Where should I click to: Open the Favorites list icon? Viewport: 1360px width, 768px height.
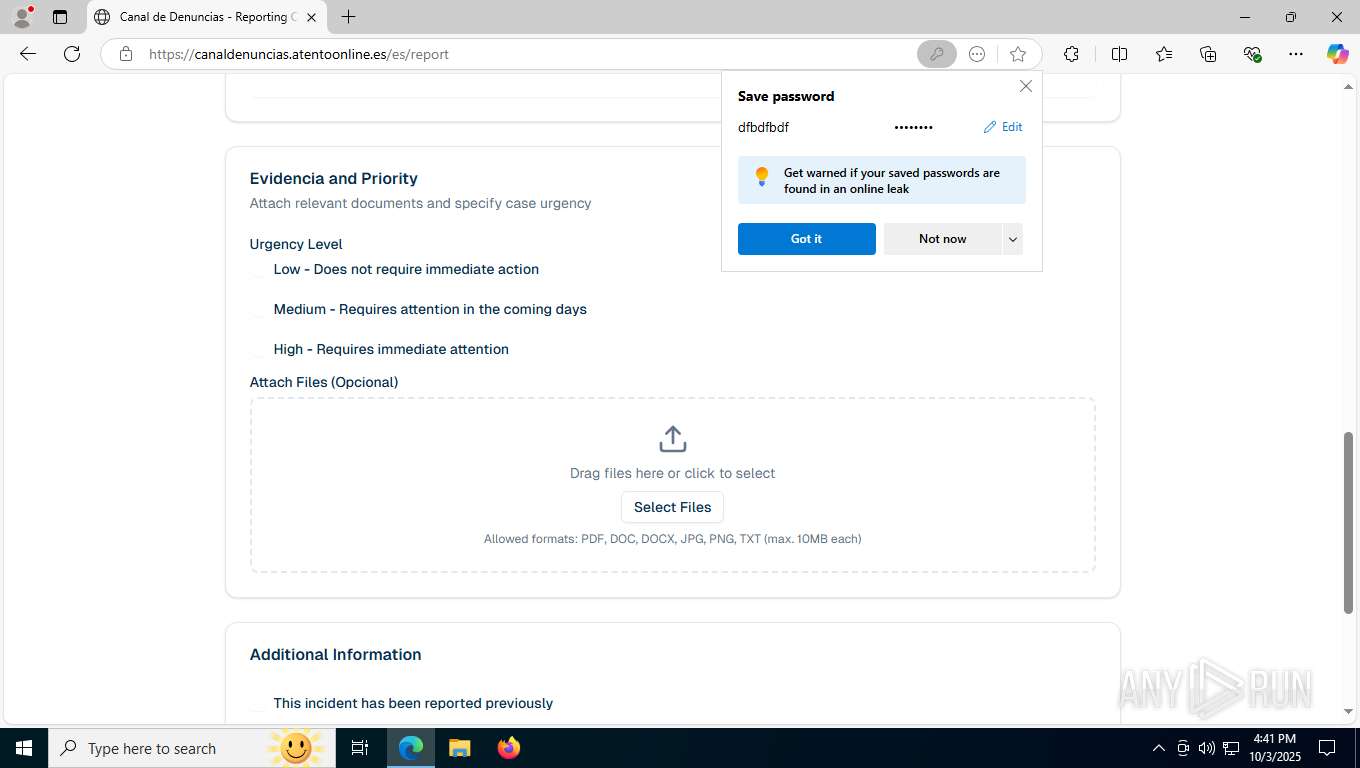pos(1164,54)
